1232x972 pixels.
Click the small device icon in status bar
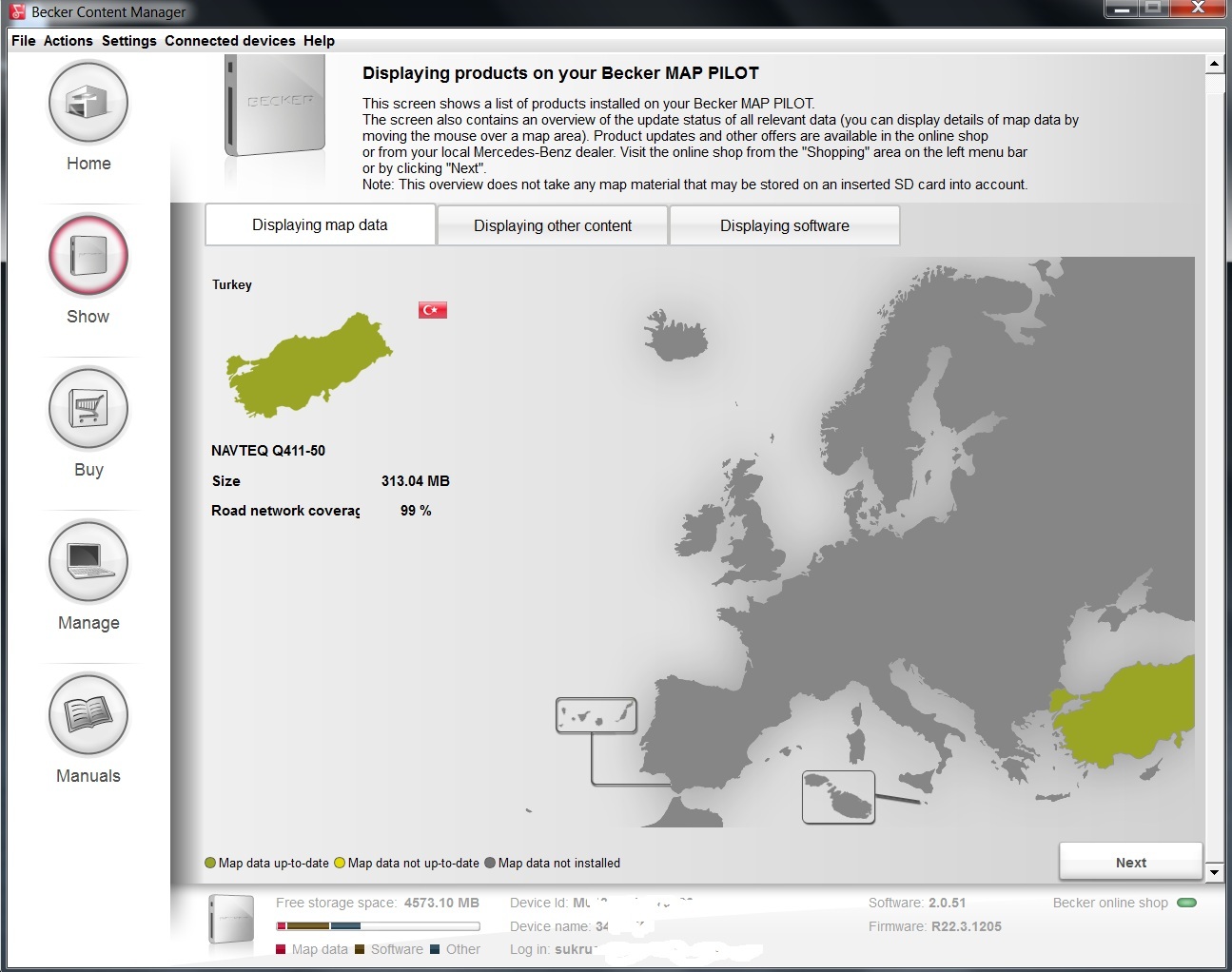[231, 921]
